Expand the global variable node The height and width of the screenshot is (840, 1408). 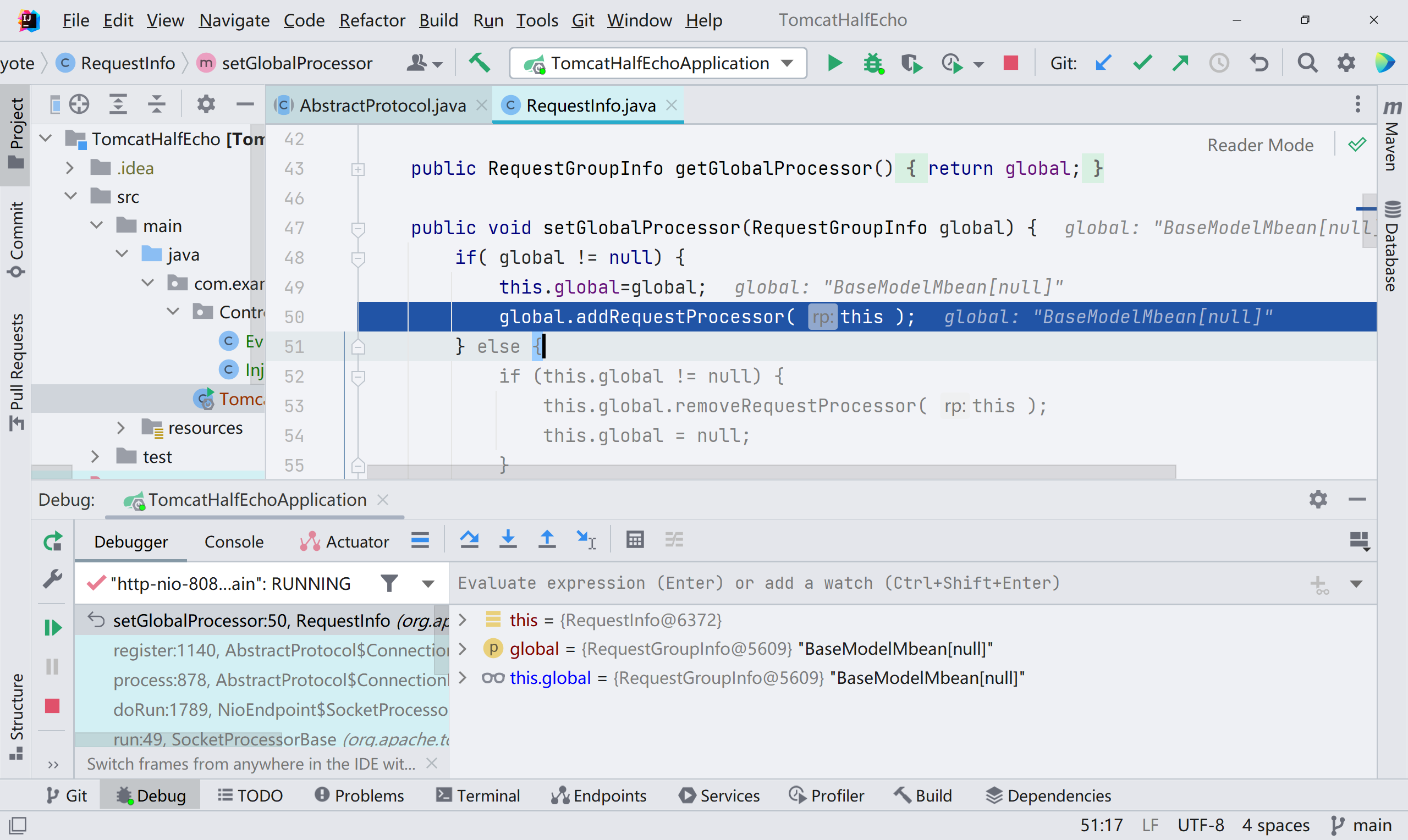coord(463,649)
